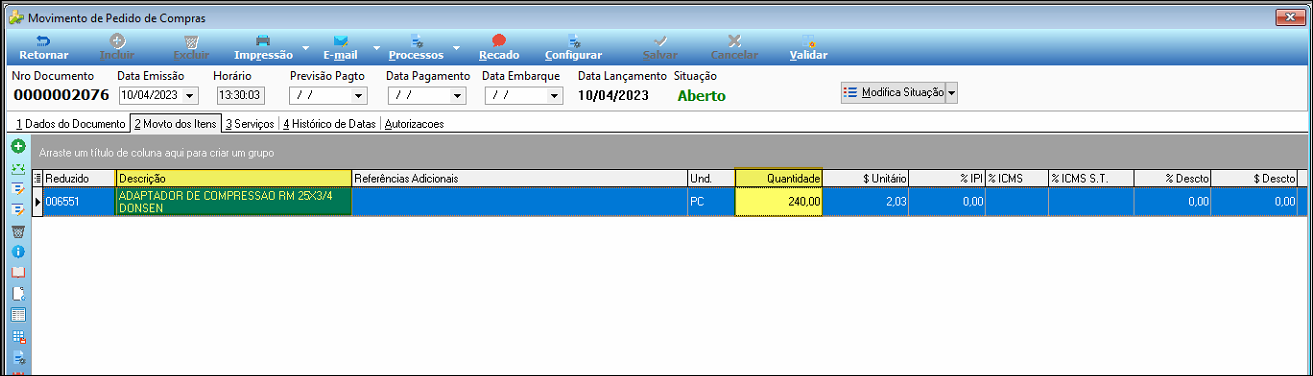Image resolution: width=1313 pixels, height=376 pixels.
Task: Click the Impressão printer button
Action: 263,47
